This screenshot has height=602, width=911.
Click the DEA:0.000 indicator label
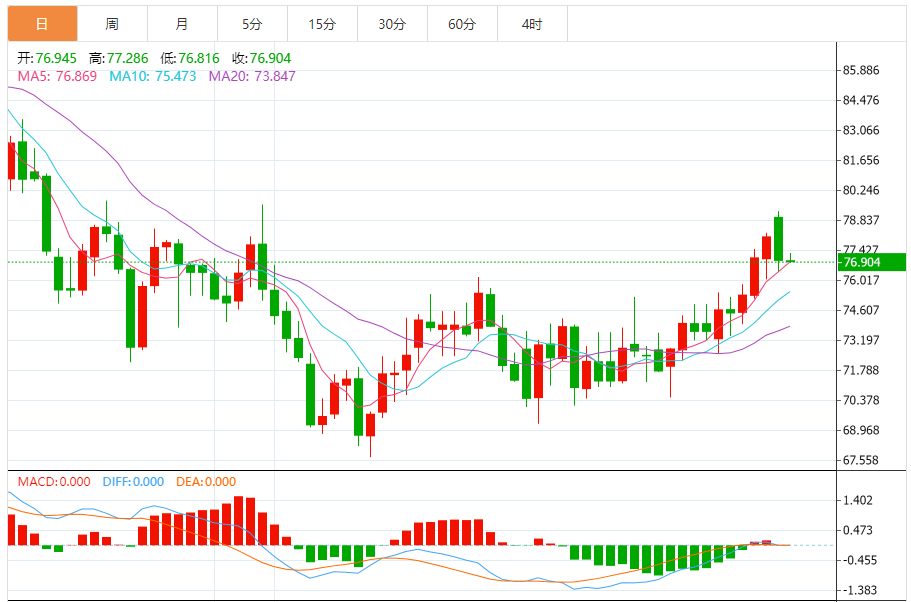click(206, 482)
